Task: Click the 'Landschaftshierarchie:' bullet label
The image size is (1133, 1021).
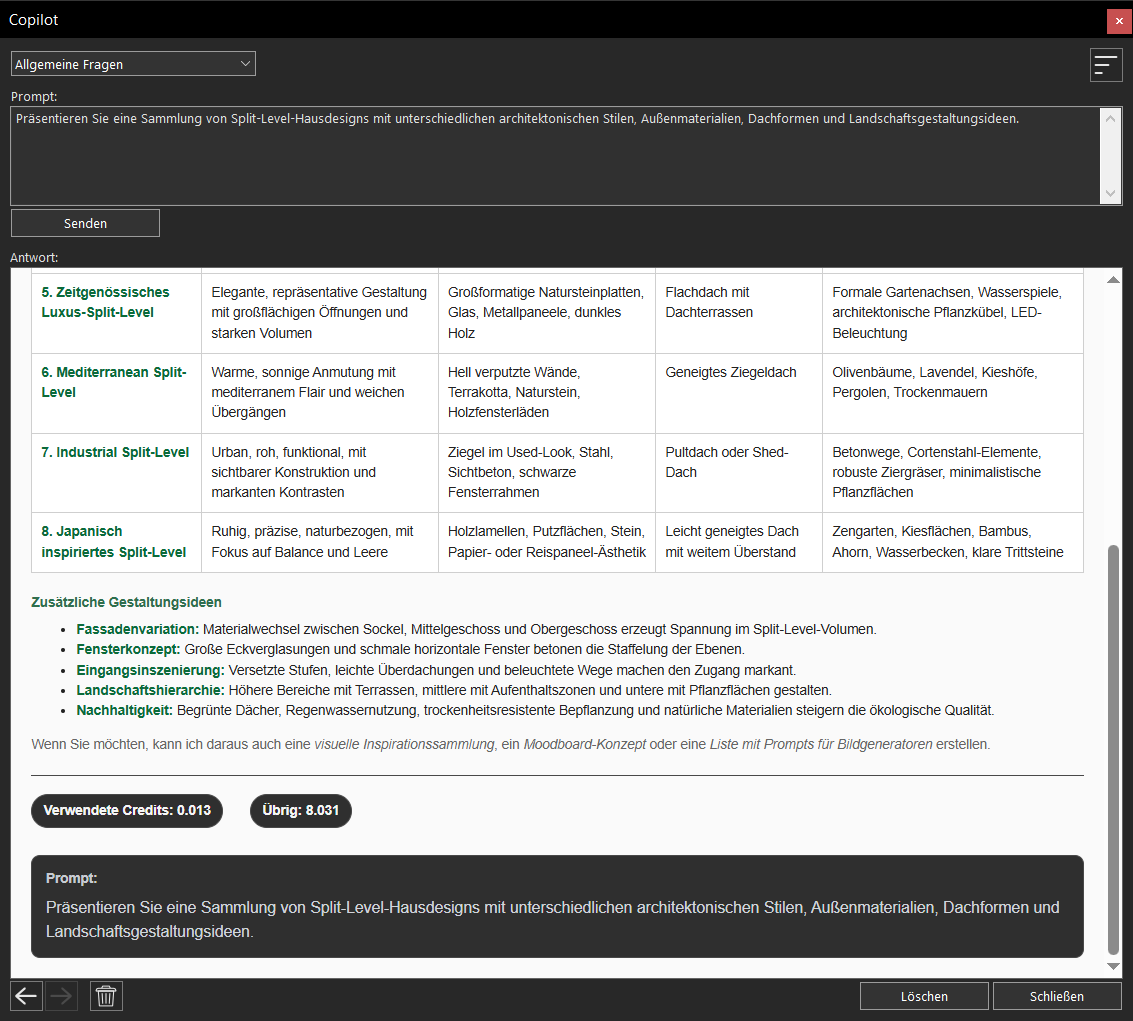Action: 150,691
